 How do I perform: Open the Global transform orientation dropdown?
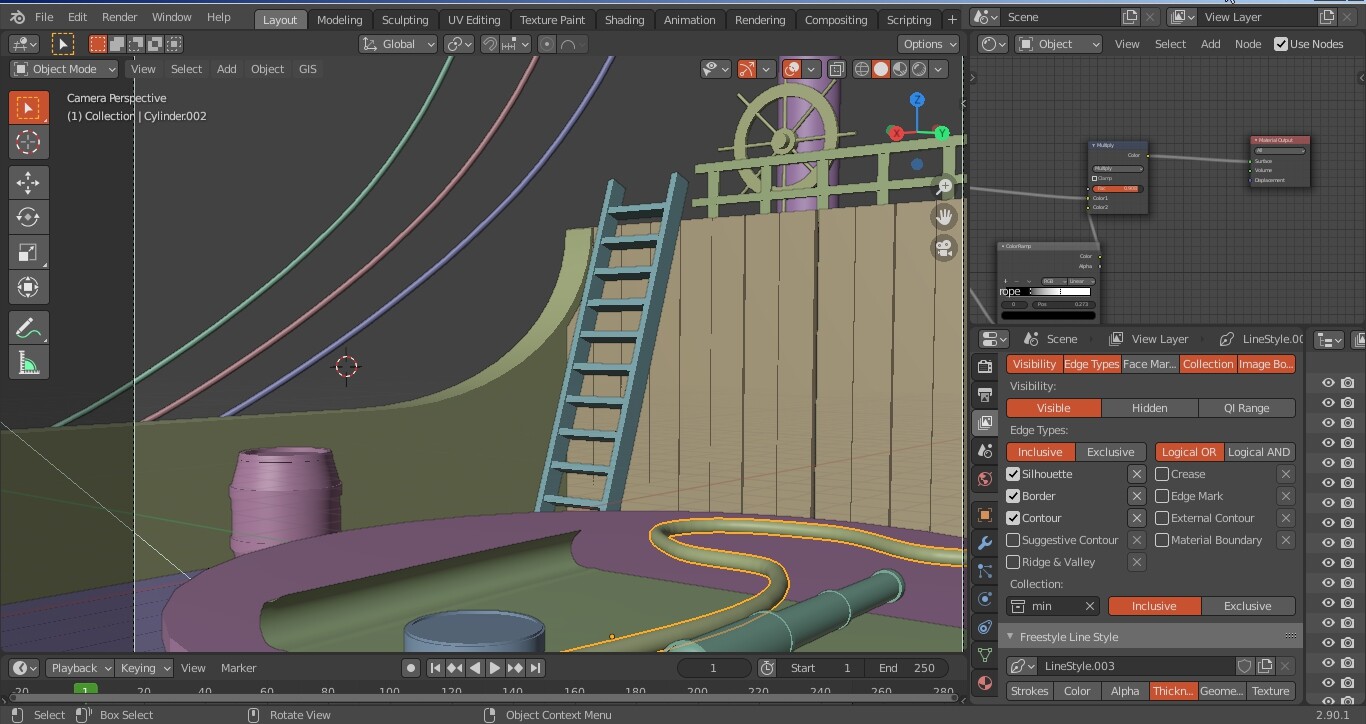398,44
